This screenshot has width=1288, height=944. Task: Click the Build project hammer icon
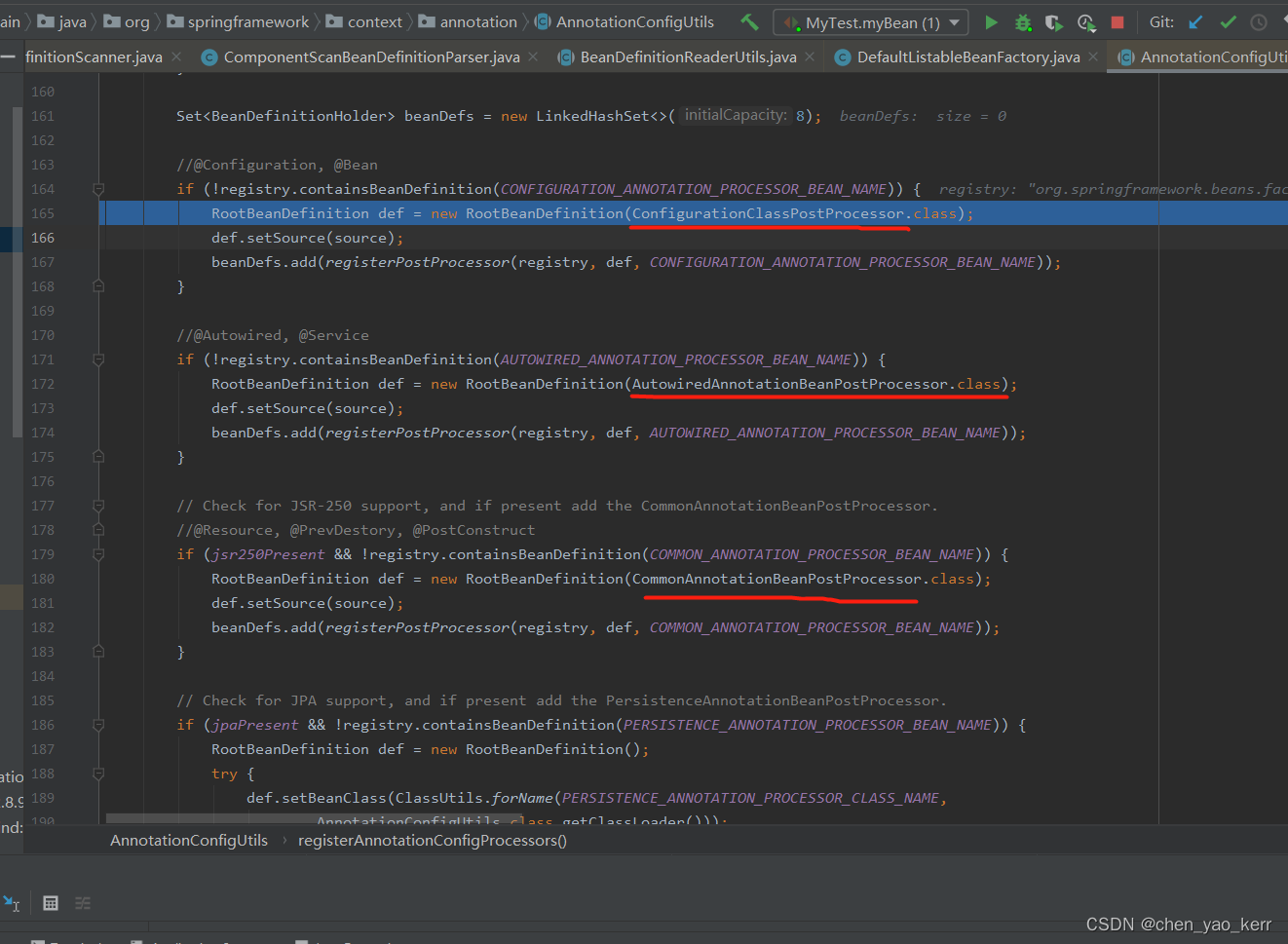(749, 21)
